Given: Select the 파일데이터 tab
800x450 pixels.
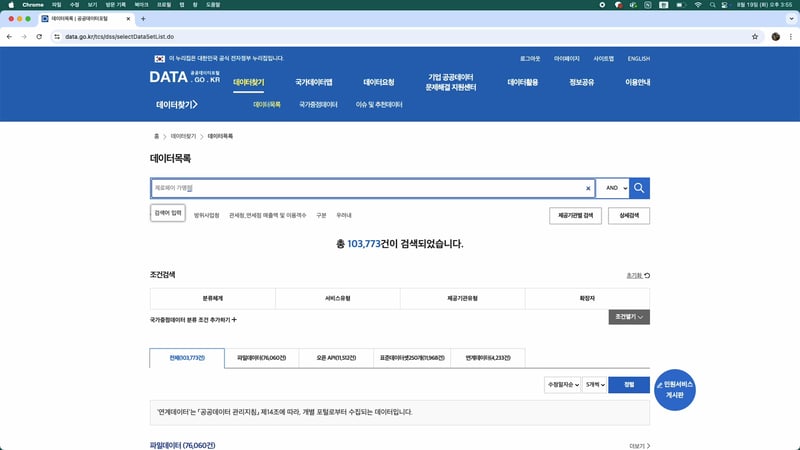Looking at the screenshot, I should (262, 358).
